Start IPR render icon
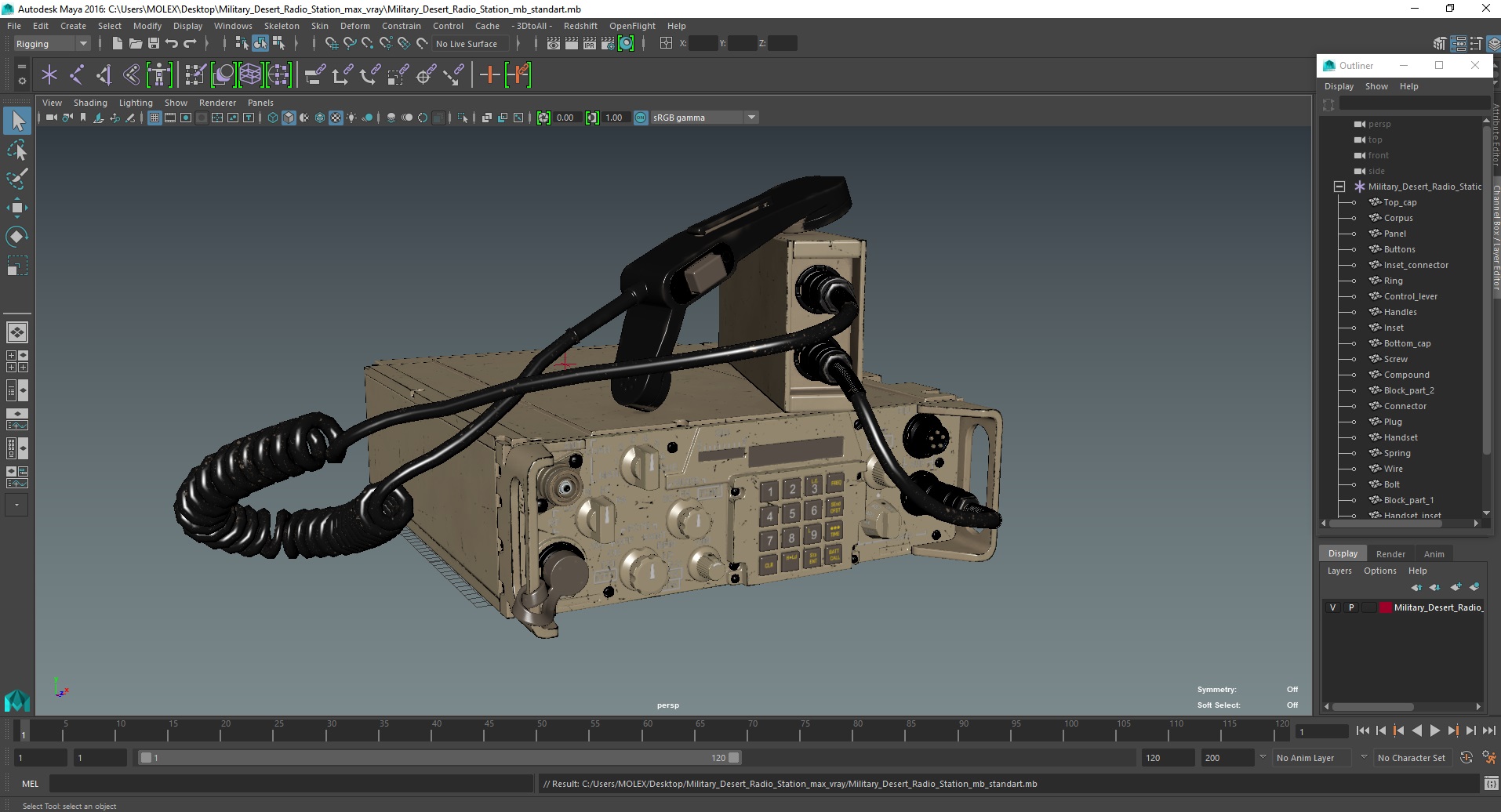Viewport: 1501px width, 812px height. pos(590,44)
